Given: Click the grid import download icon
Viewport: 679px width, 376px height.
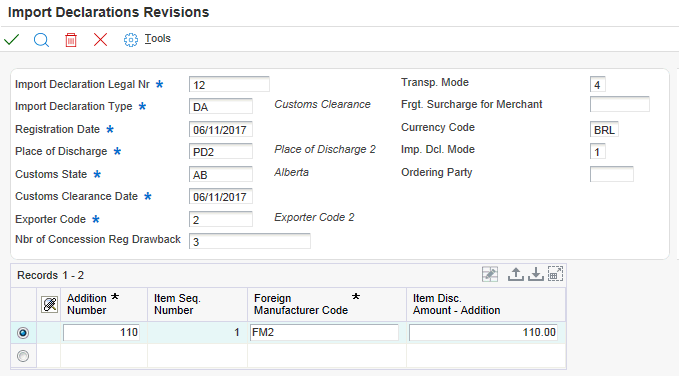Looking at the screenshot, I should [x=536, y=274].
